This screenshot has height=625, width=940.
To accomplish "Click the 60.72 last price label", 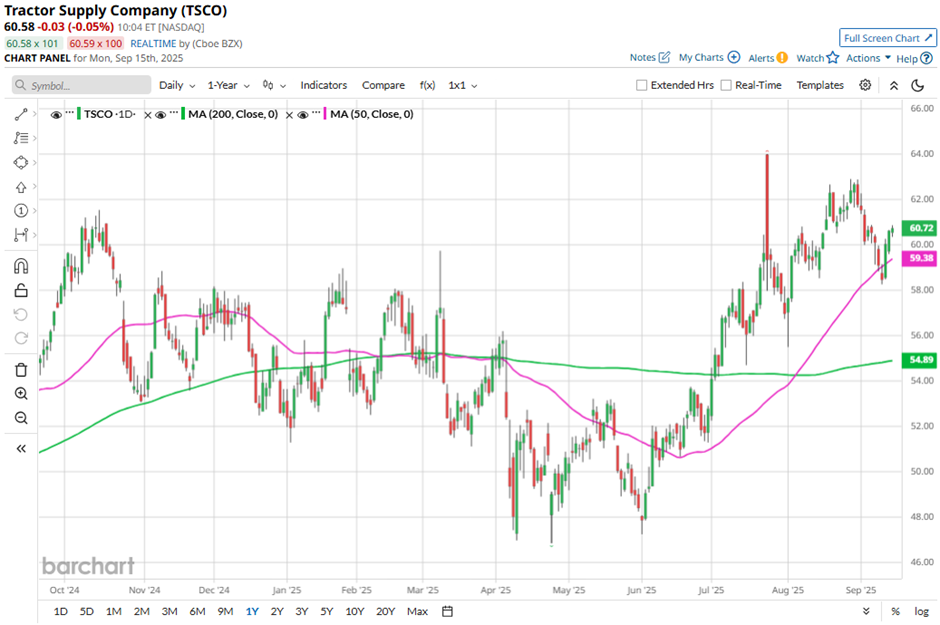I will pos(919,228).
